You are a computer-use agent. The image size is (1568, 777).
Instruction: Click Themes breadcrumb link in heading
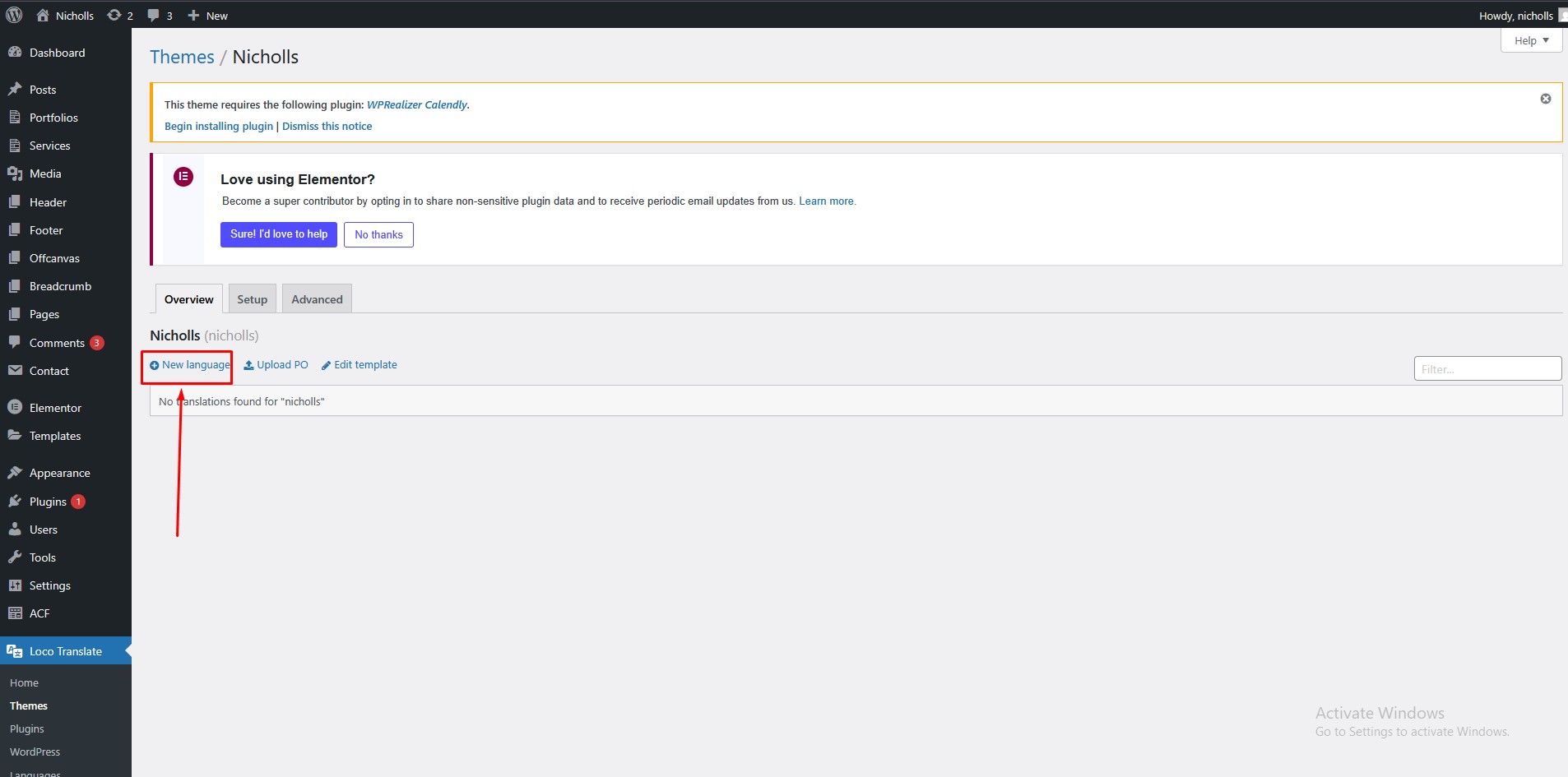point(182,57)
